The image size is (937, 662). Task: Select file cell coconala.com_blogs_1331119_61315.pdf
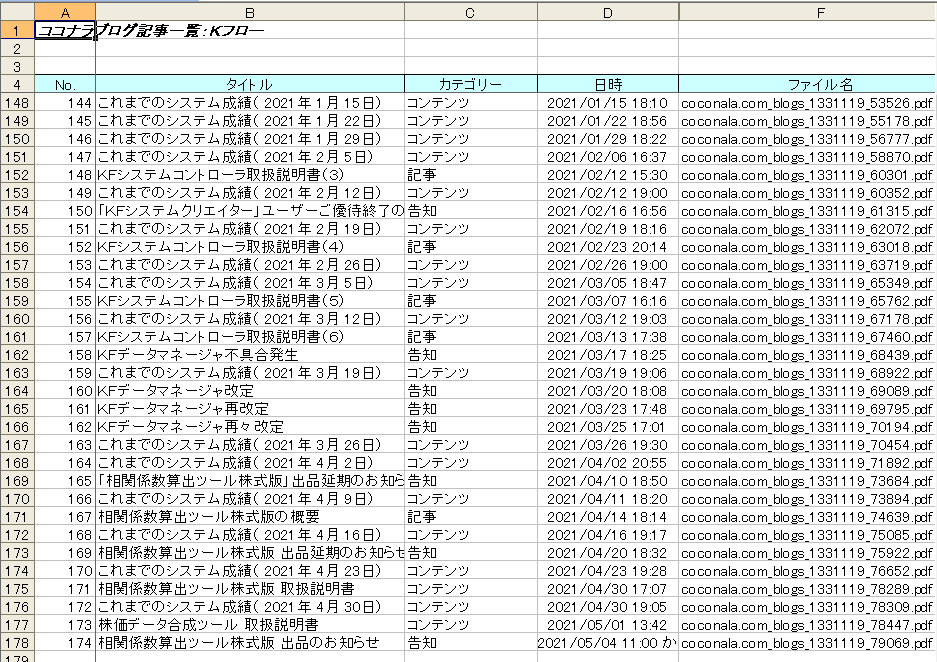[807, 210]
